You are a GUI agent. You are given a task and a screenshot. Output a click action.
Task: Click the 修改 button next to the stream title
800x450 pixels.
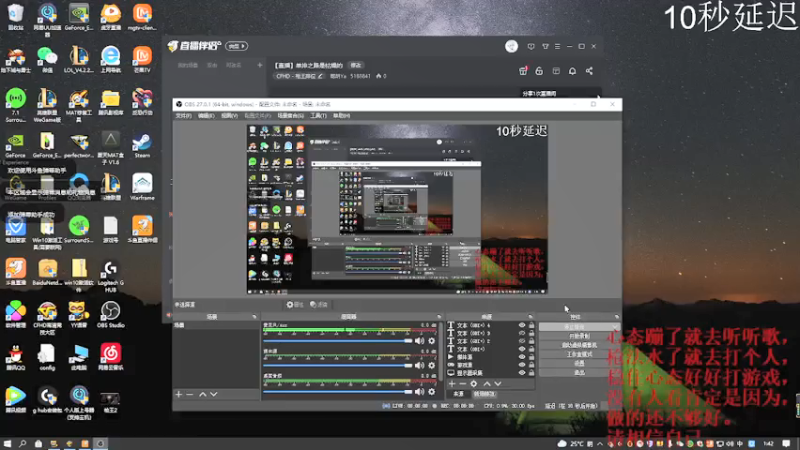click(x=356, y=65)
